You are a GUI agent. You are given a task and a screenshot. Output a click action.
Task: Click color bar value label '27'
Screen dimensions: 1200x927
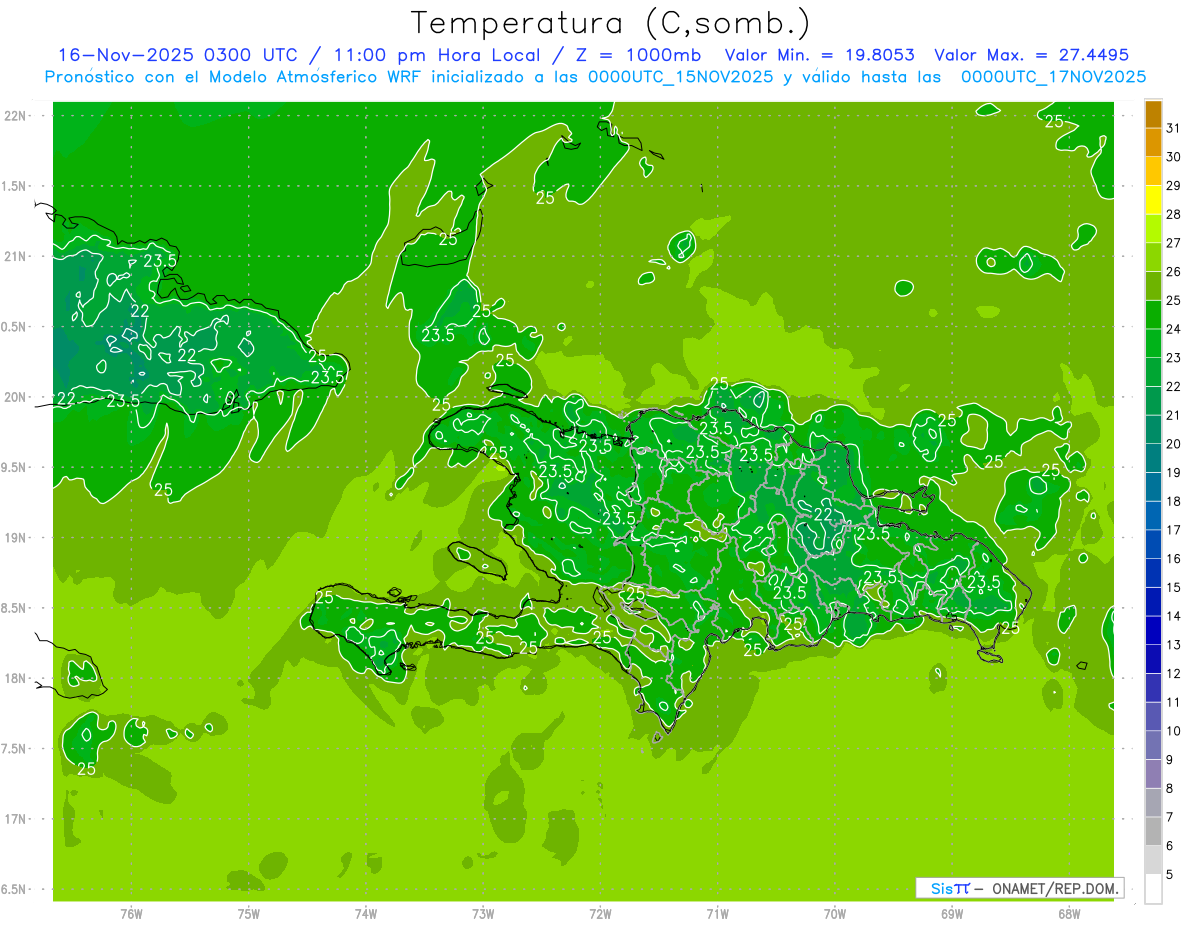point(1173,243)
